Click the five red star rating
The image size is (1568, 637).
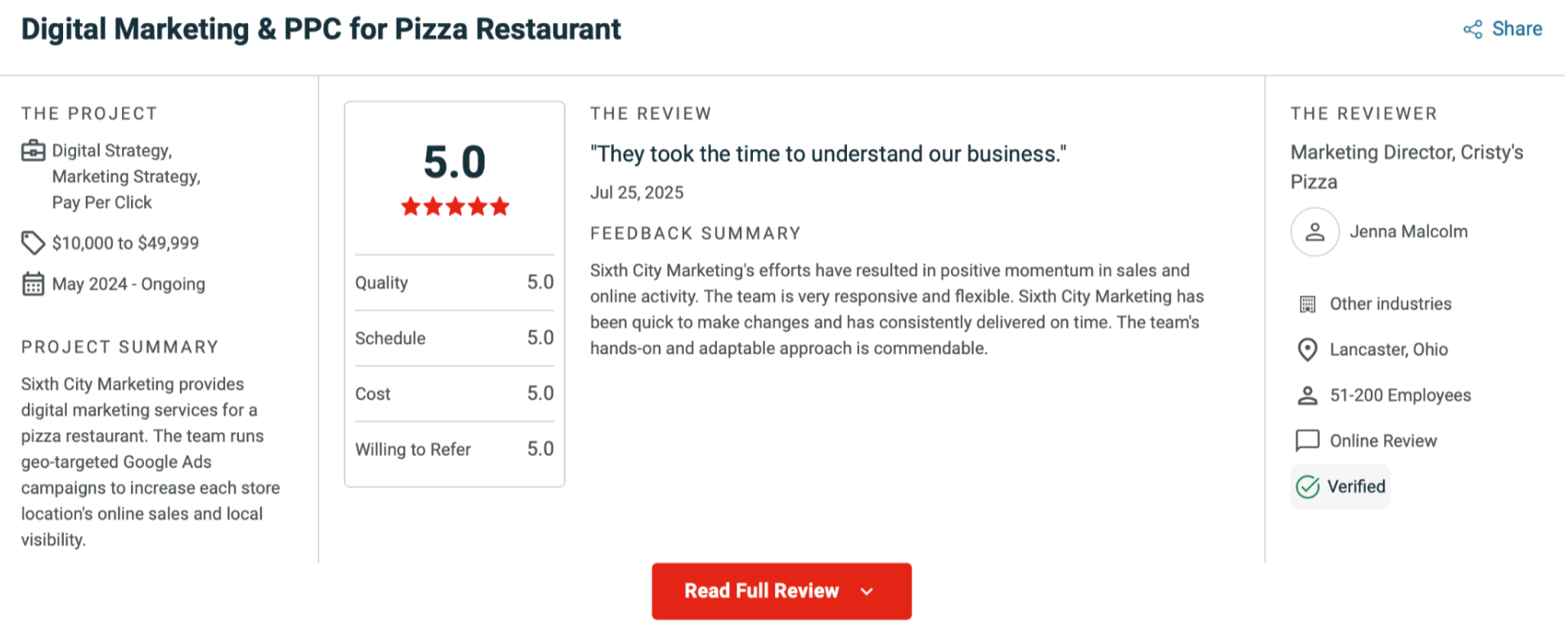tap(455, 206)
